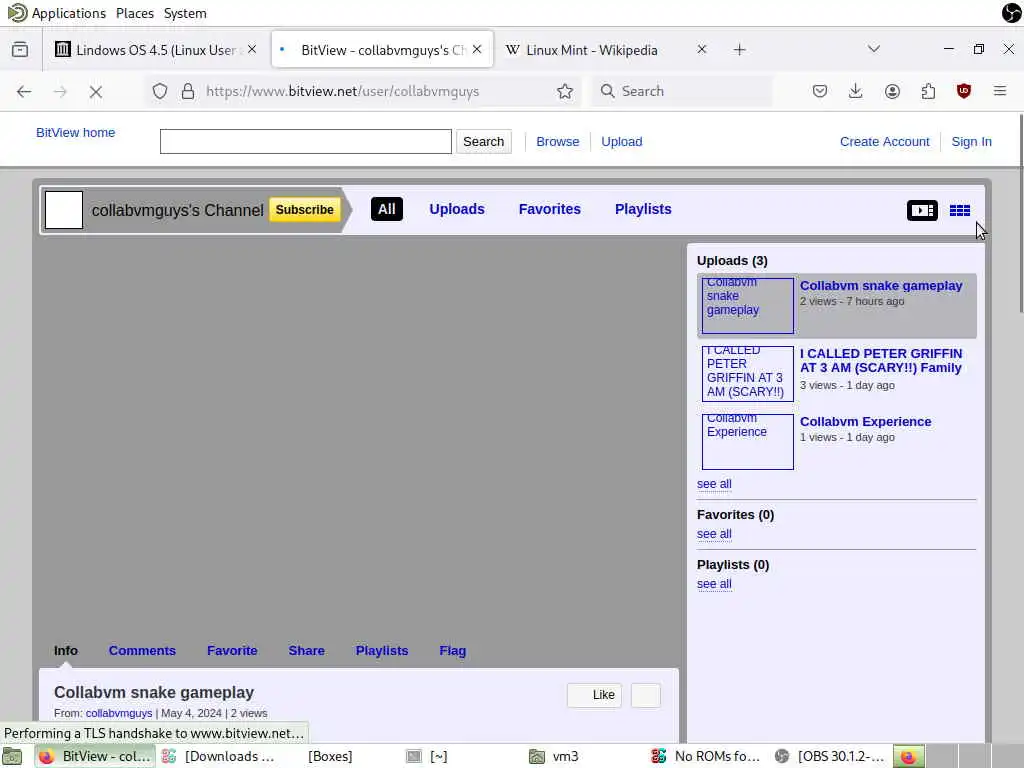
Task: Open a new browser tab
Action: 739,50
